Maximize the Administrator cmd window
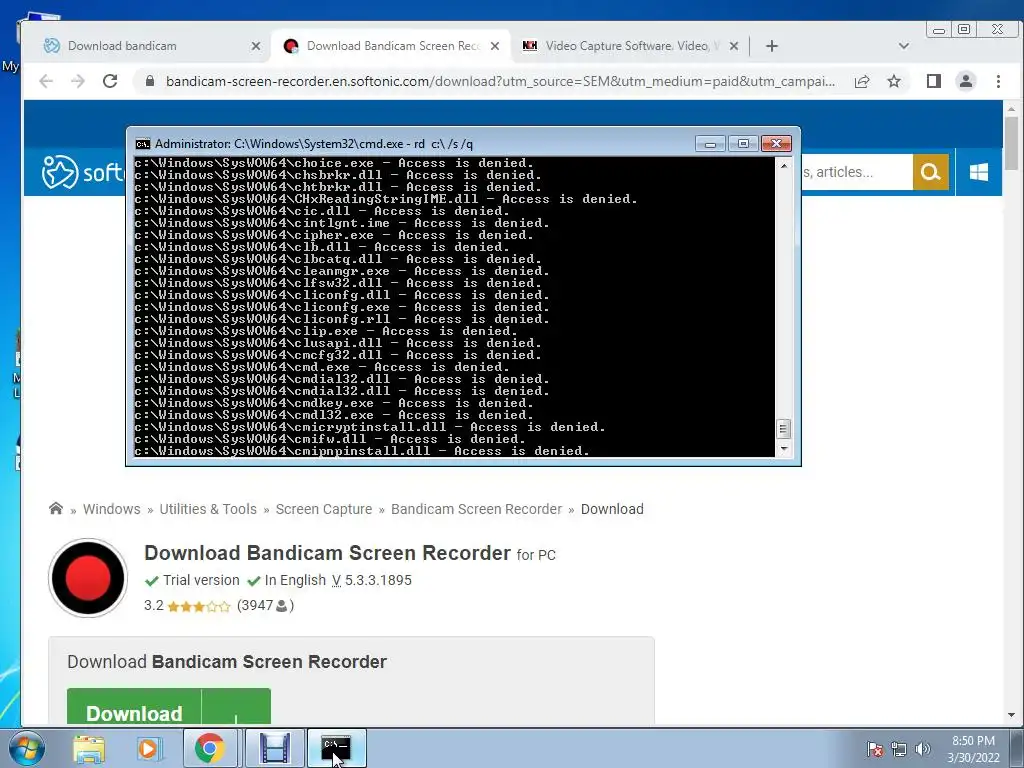The height and width of the screenshot is (768, 1024). tap(743, 144)
